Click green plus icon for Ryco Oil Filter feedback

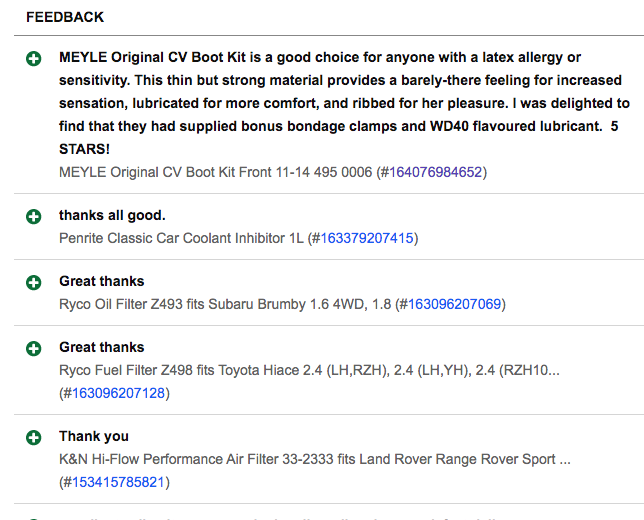coord(34,283)
